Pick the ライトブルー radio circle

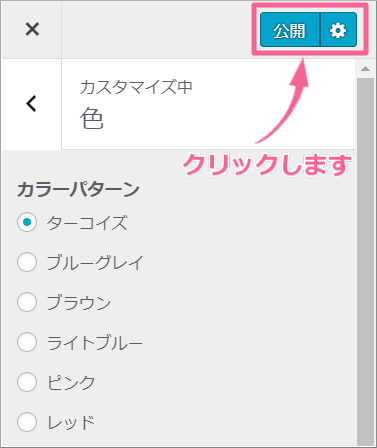pos(27,342)
